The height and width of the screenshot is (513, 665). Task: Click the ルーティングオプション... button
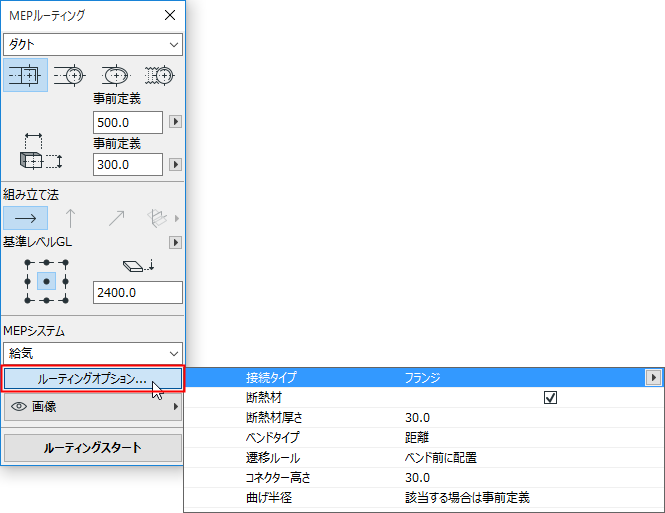click(93, 379)
